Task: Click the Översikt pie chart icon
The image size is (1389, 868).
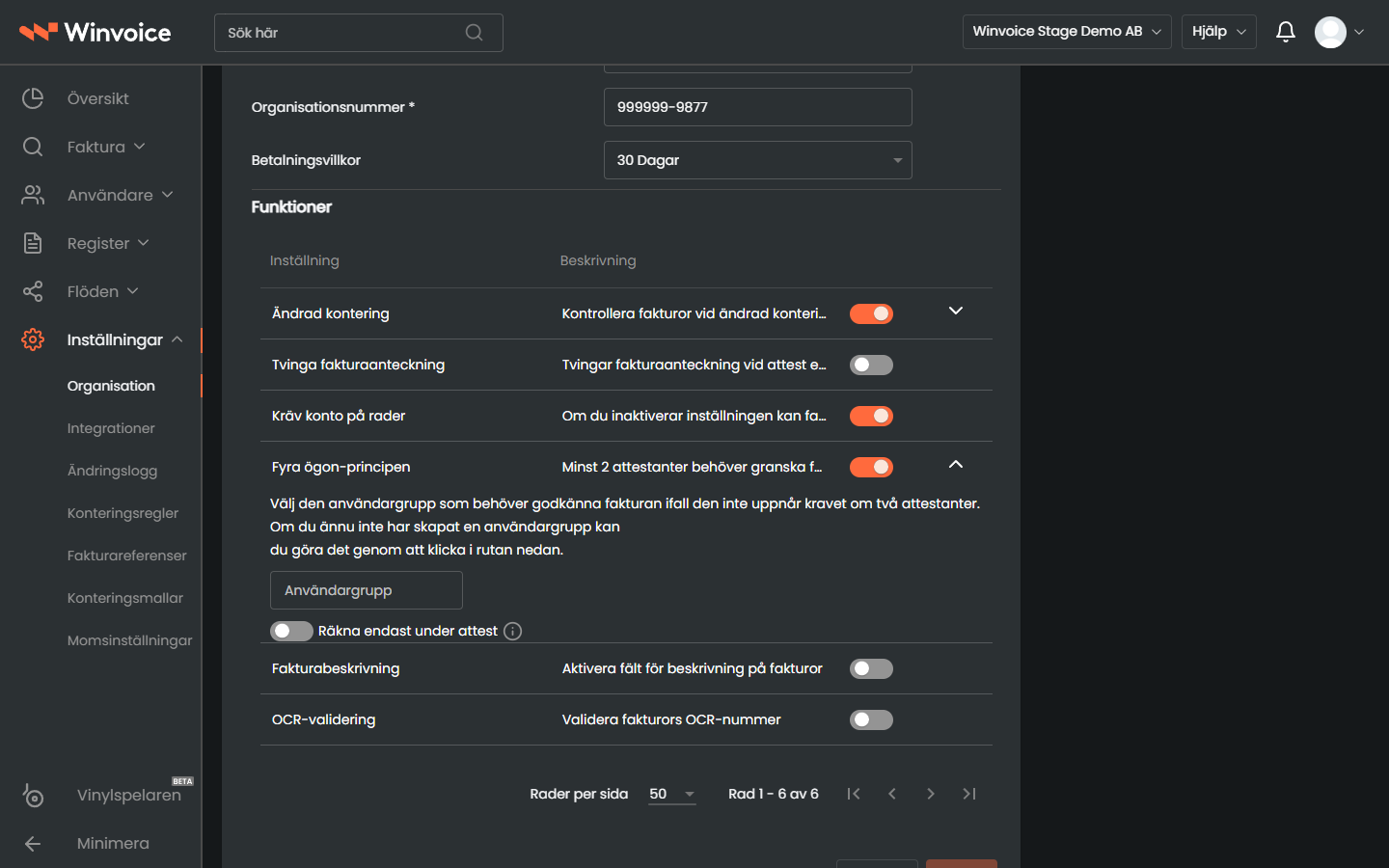Action: coord(33,98)
